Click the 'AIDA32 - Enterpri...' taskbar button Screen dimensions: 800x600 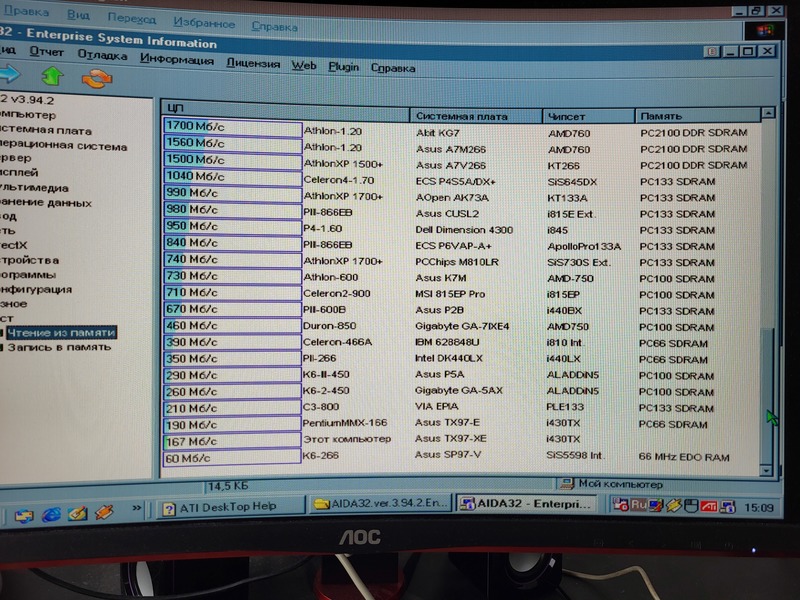tap(528, 504)
